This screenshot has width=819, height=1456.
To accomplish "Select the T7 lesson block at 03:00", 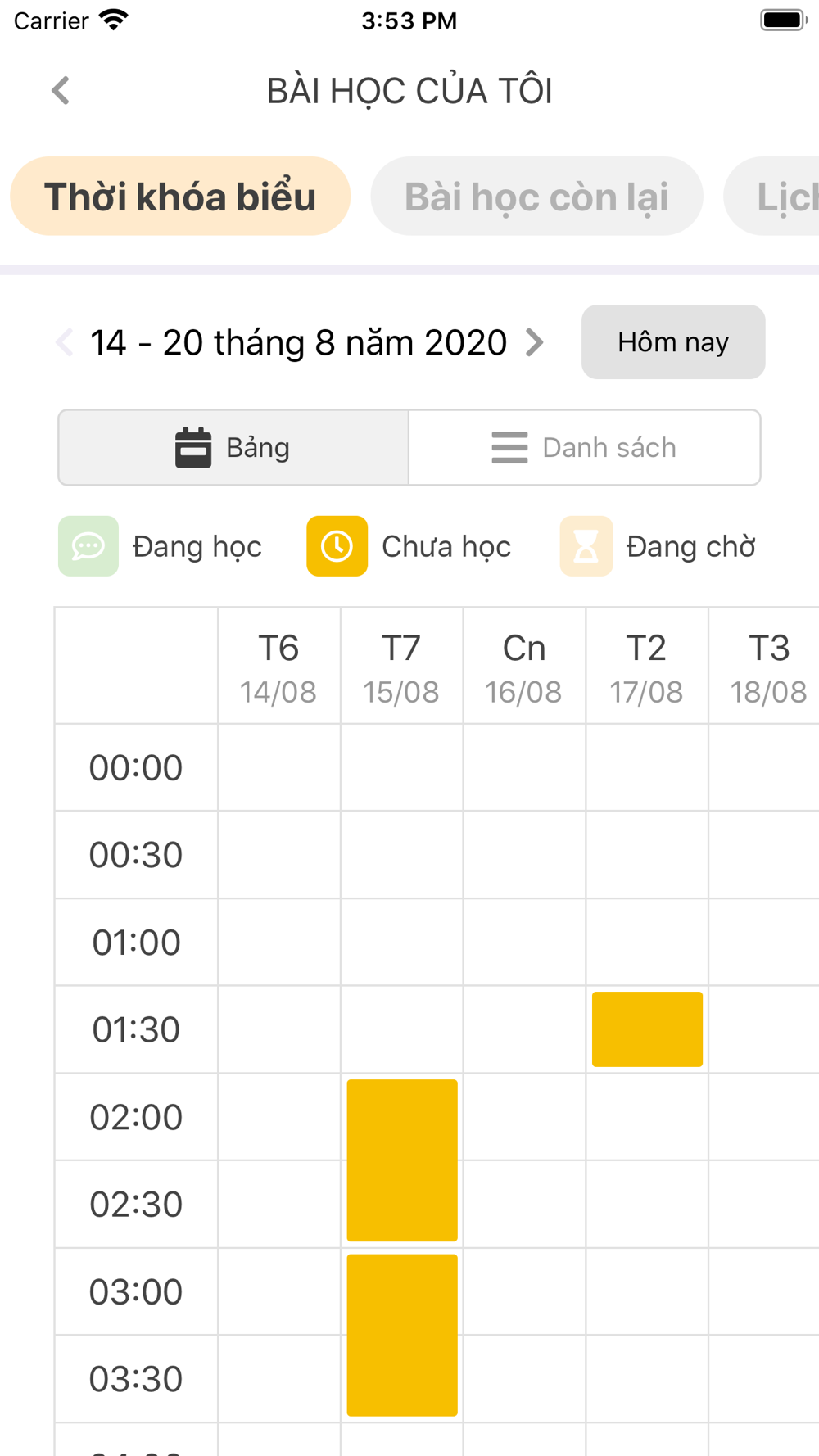I will [x=402, y=1335].
